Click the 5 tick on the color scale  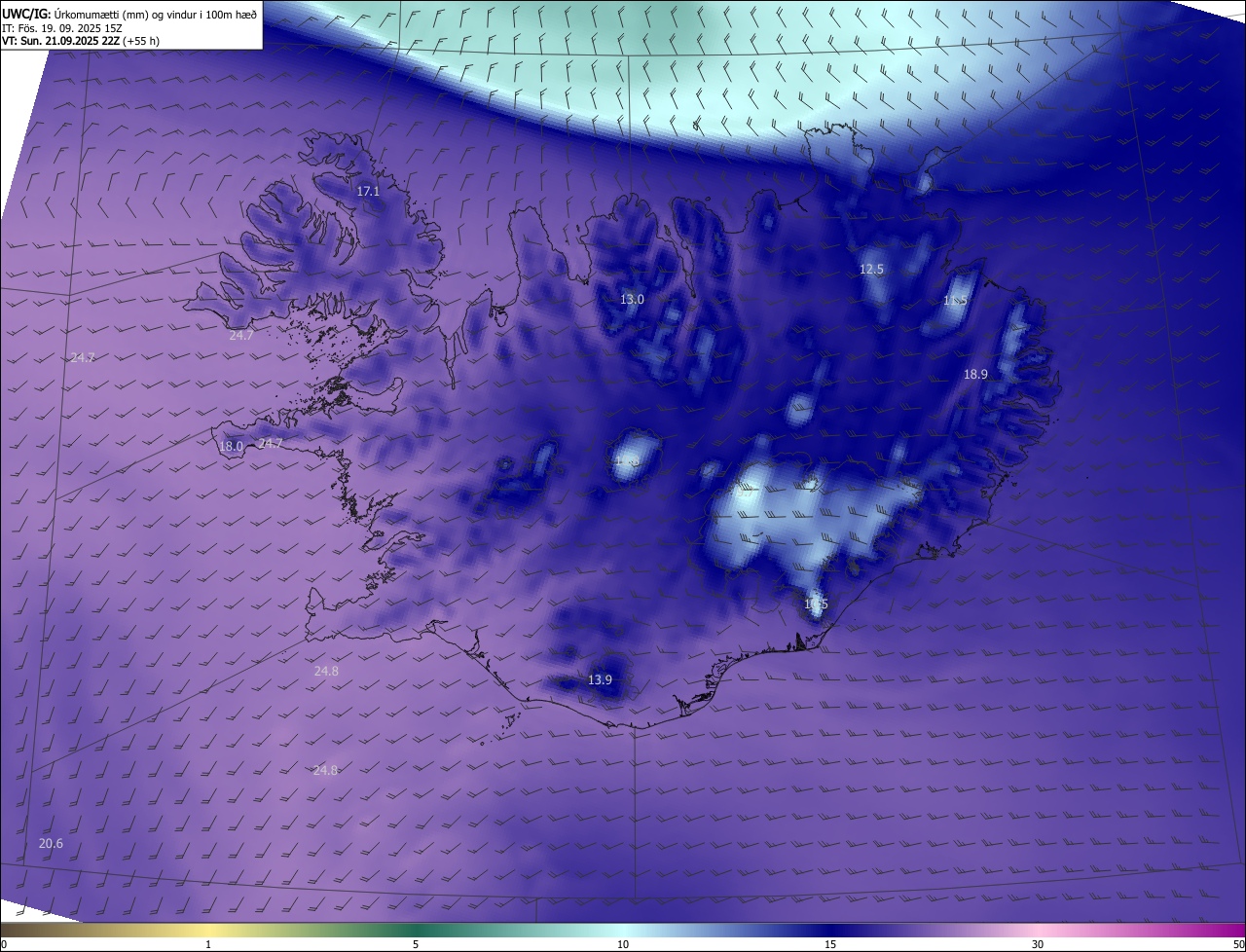coord(416,944)
